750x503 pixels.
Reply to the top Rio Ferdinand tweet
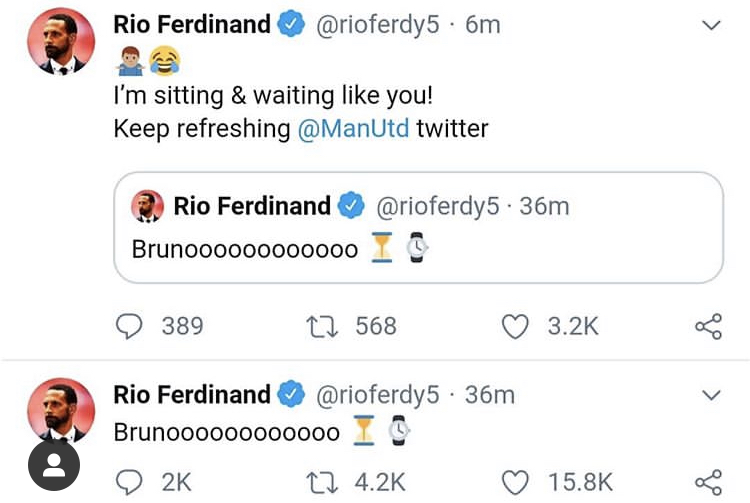tap(131, 326)
